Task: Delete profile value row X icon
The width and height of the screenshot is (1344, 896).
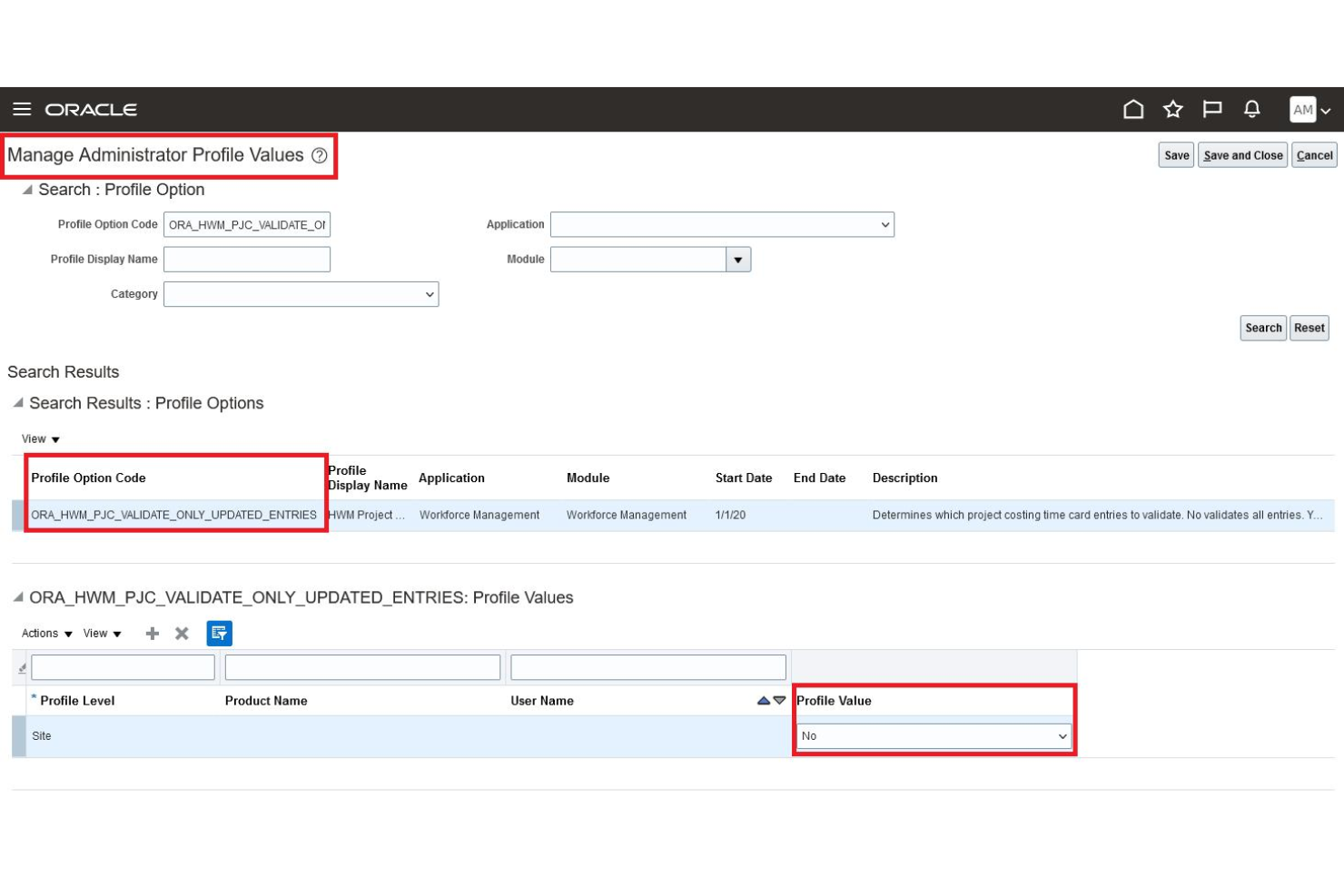Action: [182, 634]
